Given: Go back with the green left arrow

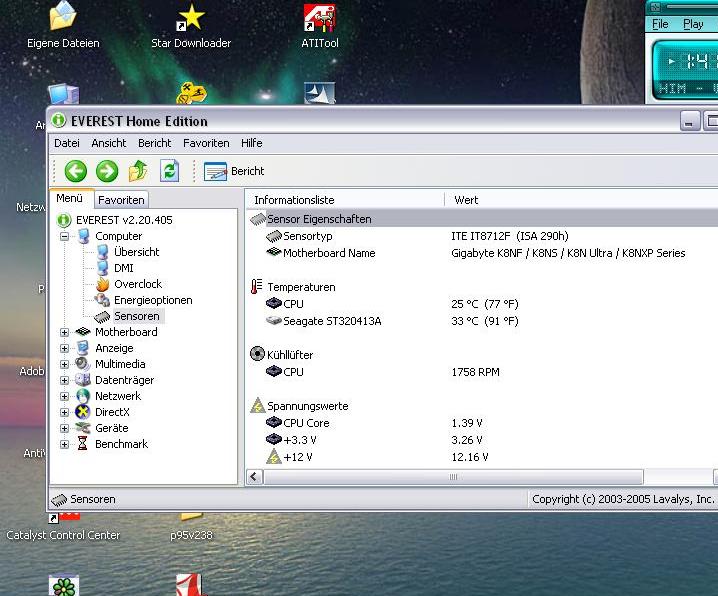Looking at the screenshot, I should [76, 171].
